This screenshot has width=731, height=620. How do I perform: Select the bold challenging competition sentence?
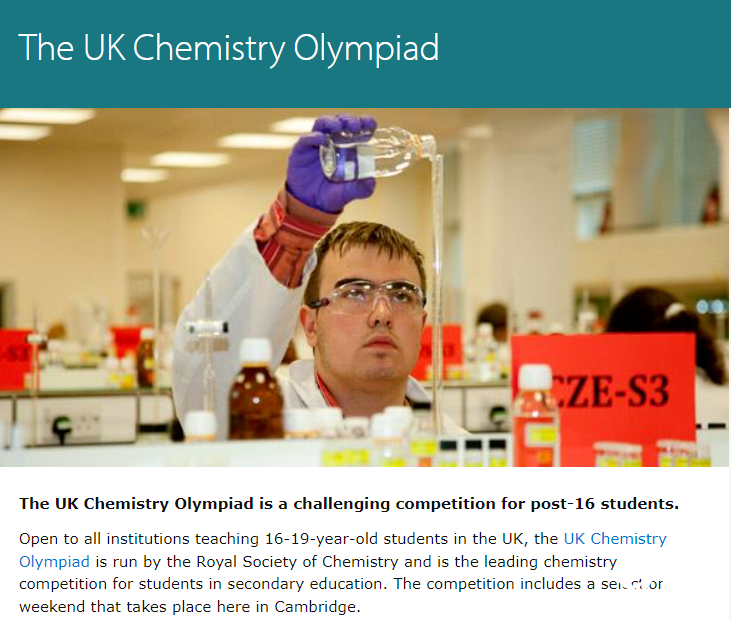pos(349,503)
